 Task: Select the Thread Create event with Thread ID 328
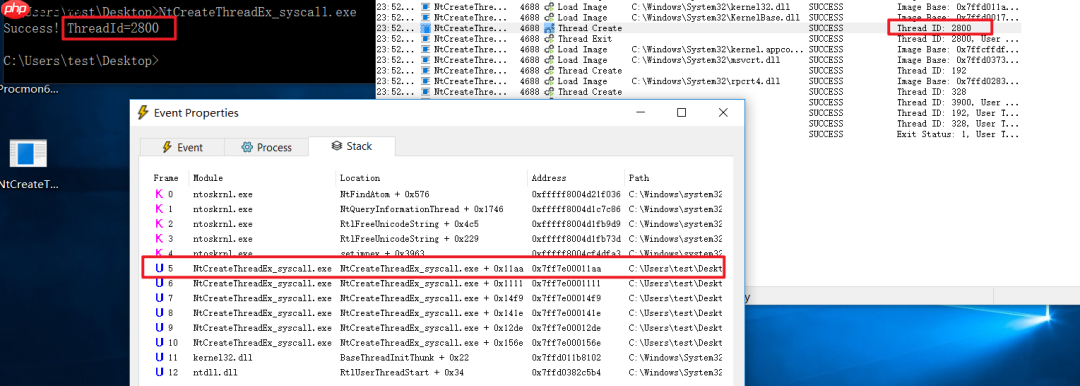(x=698, y=92)
